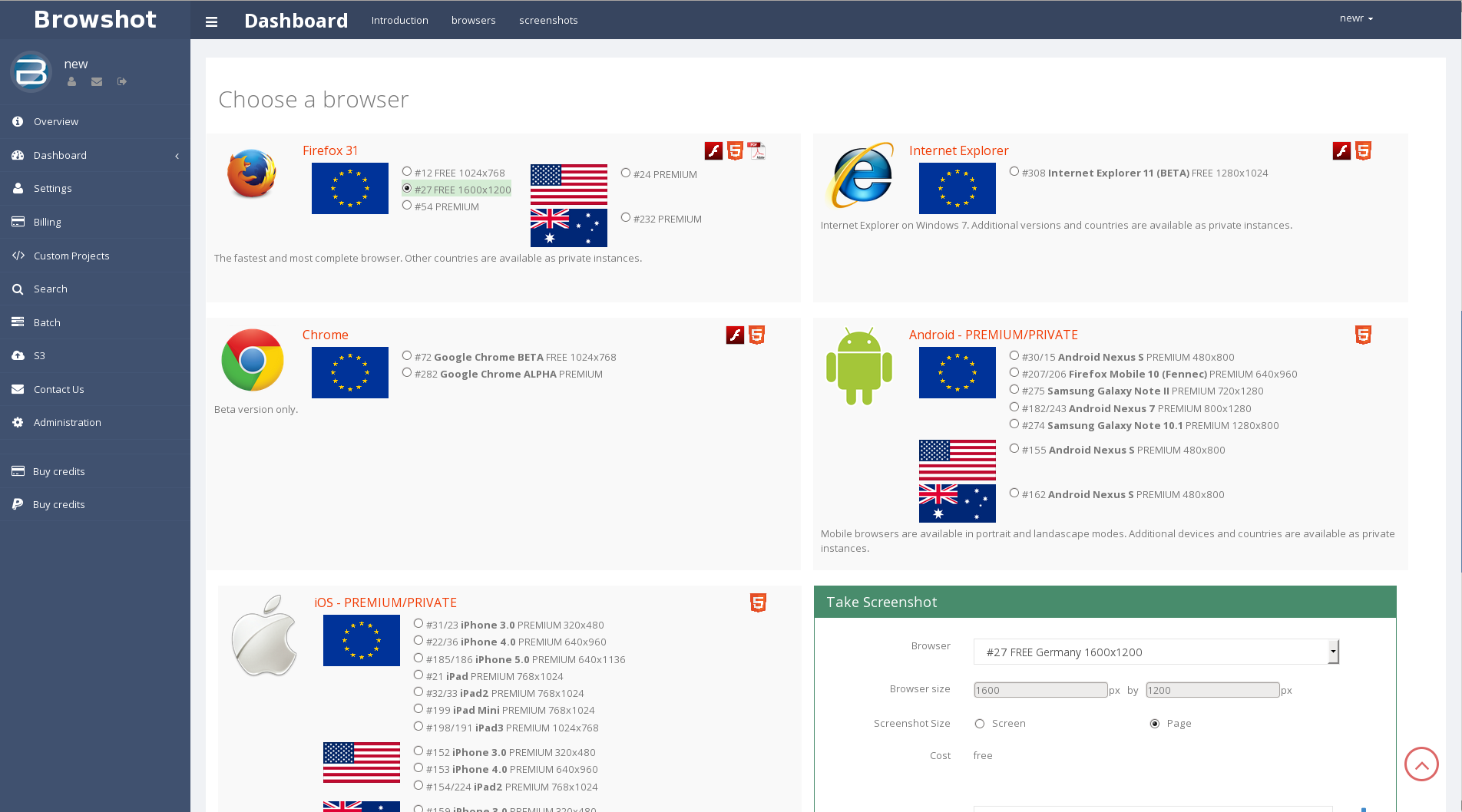Select Firefox #12 FREE 1024x768 radio
1462x812 pixels.
[x=407, y=172]
